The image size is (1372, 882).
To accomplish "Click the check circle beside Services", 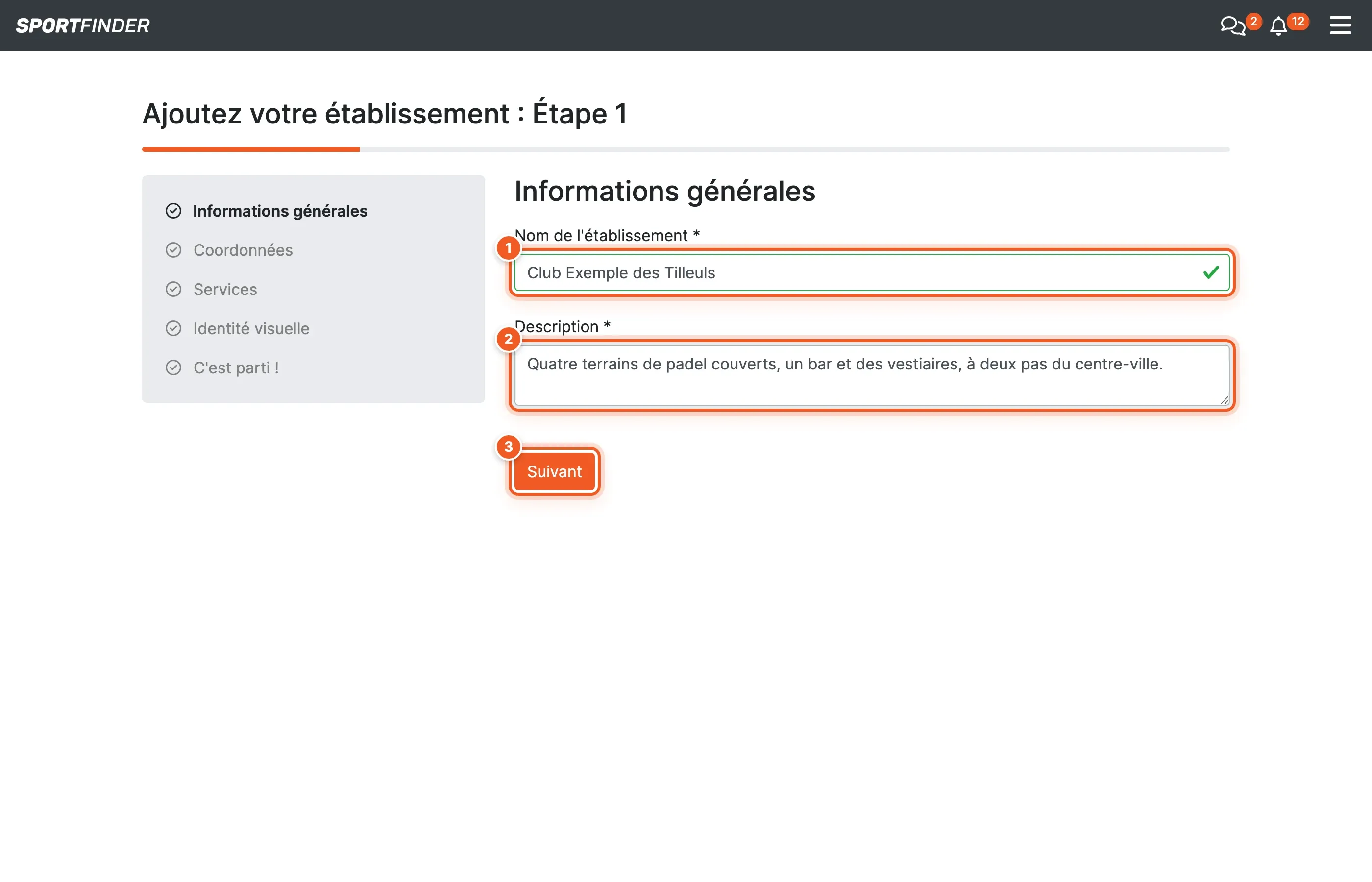I will pos(173,289).
